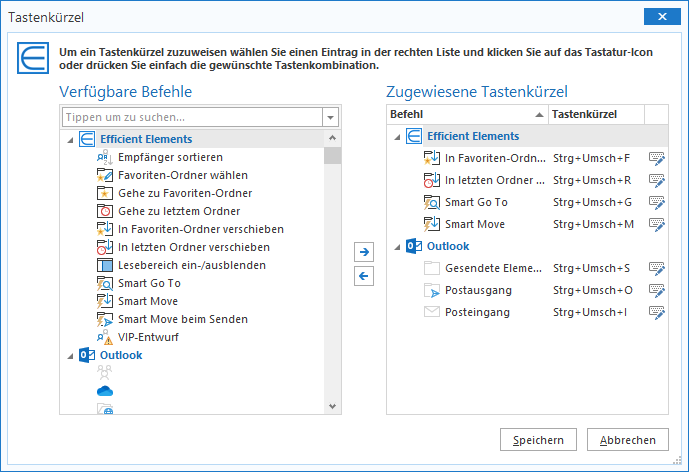Click the Smart Move icon in available commands
Screen dimensions: 689x472
(105, 301)
